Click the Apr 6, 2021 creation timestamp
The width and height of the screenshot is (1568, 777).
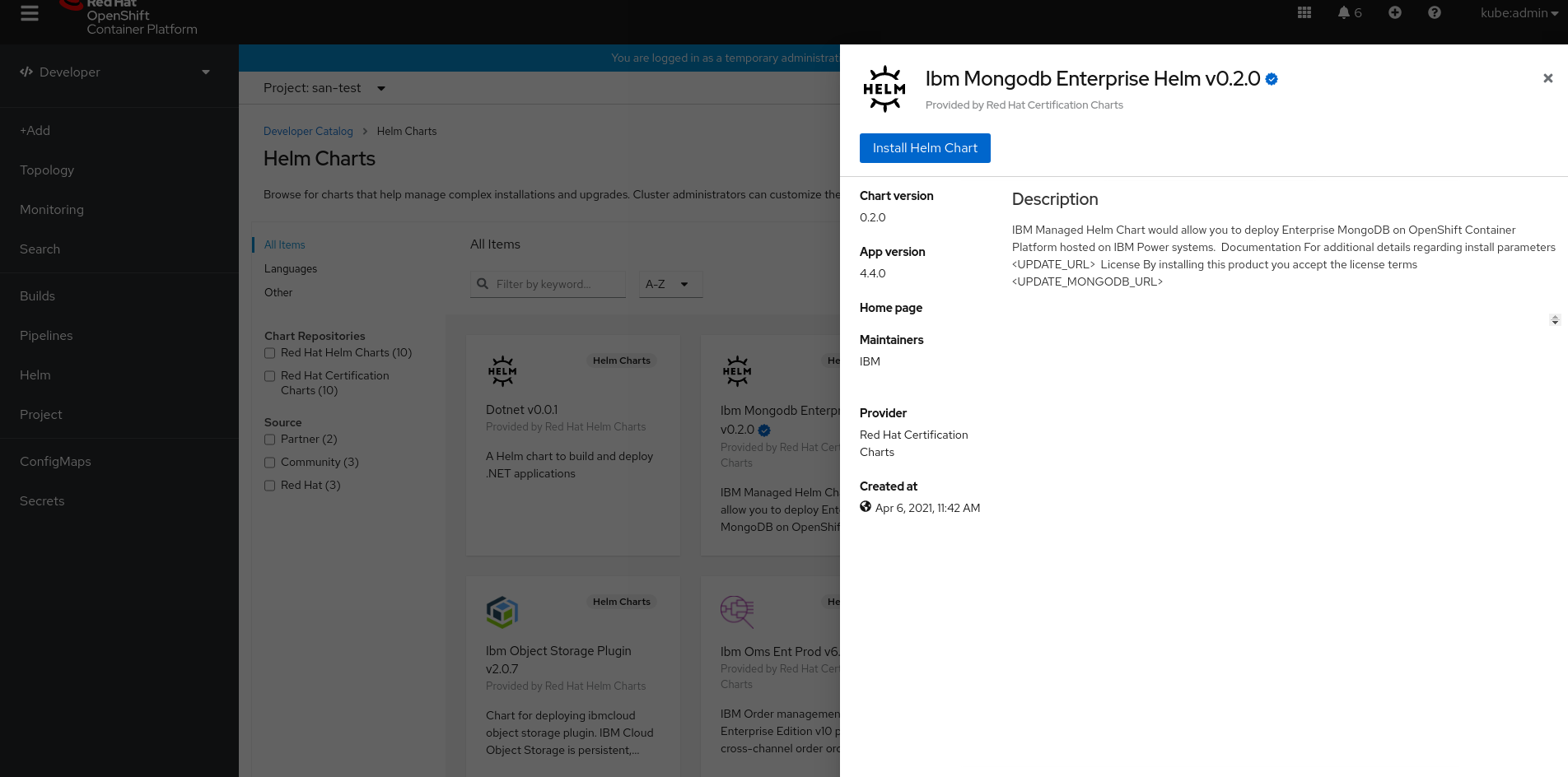click(x=928, y=509)
